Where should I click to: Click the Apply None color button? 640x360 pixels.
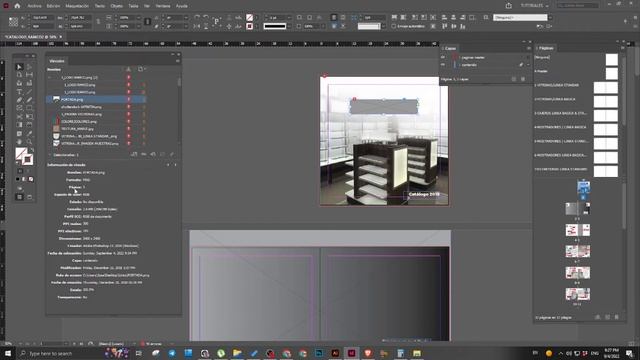(31, 179)
